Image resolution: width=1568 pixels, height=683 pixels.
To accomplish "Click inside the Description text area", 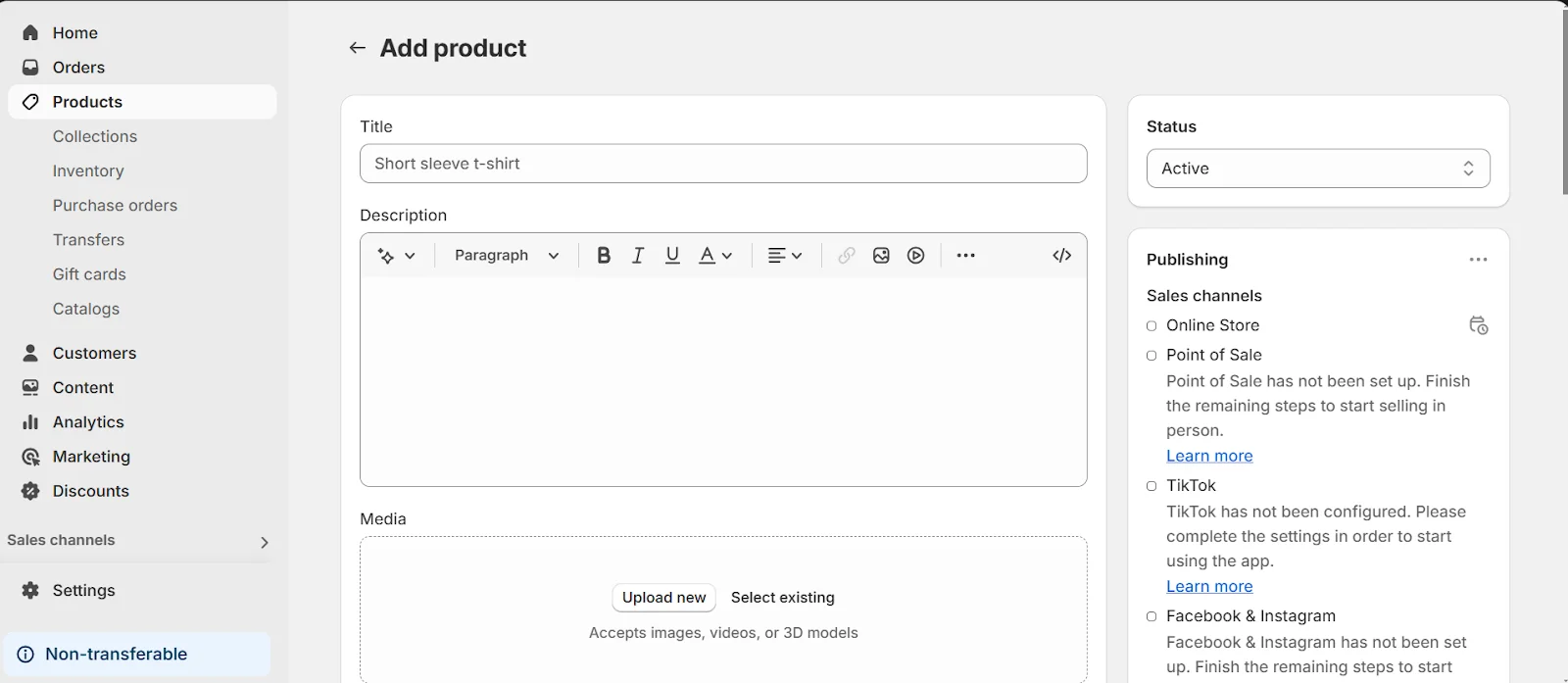I will pyautogui.click(x=723, y=381).
